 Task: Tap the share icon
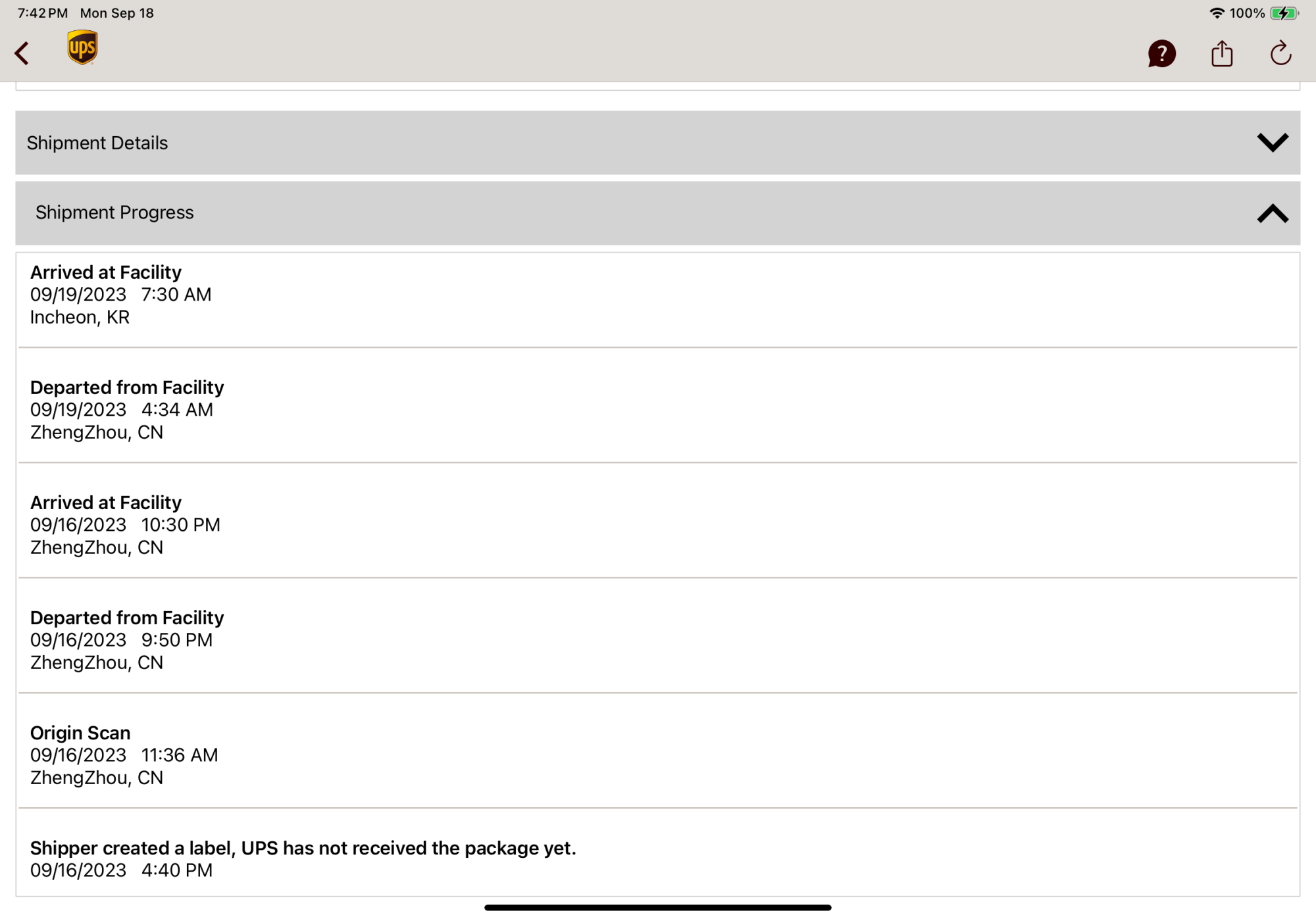coord(1222,53)
